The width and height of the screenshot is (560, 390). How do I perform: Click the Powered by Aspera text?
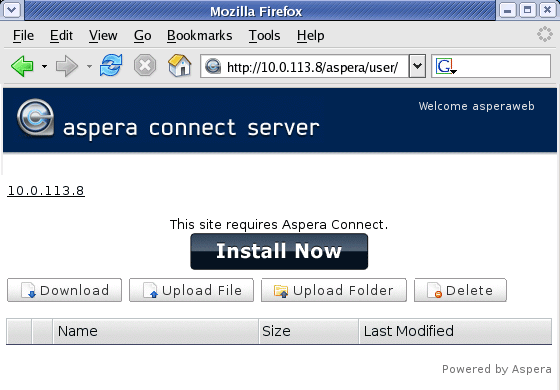pos(496,369)
